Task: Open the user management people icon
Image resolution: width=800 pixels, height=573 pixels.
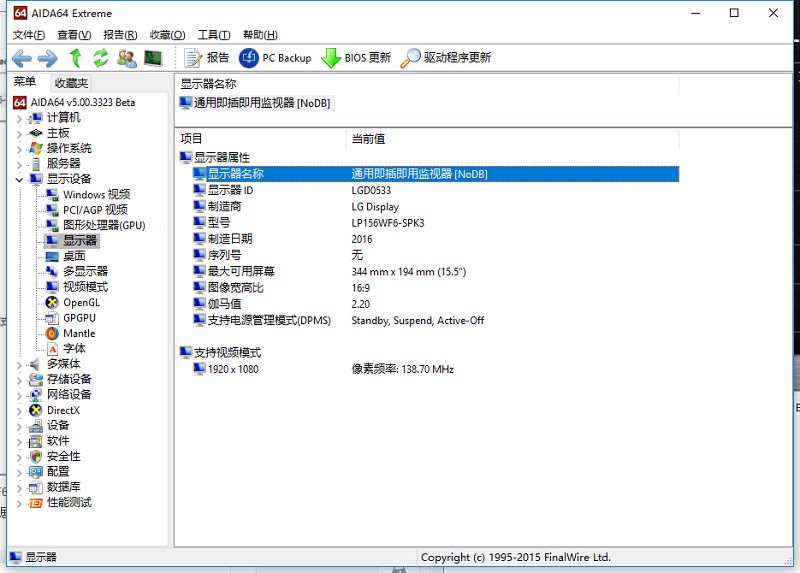Action: [x=127, y=58]
